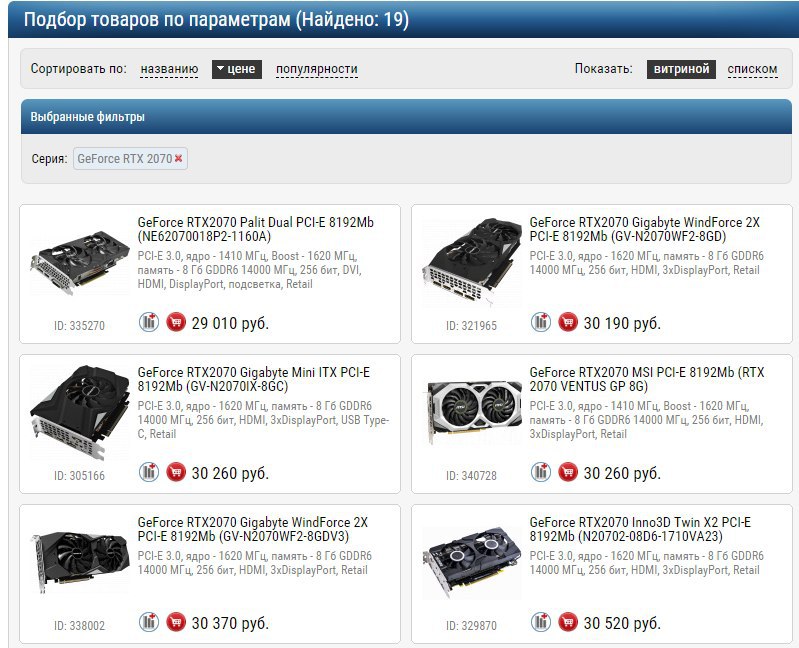The height and width of the screenshot is (648, 799).
Task: Show products as списком
Action: click(752, 69)
